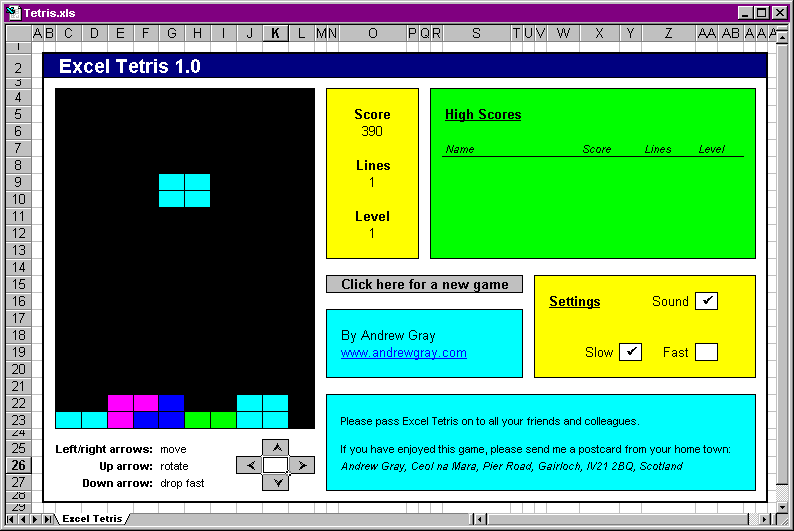Close the Tetris.xls window
Viewport: 794px width, 531px height.
tap(780, 13)
